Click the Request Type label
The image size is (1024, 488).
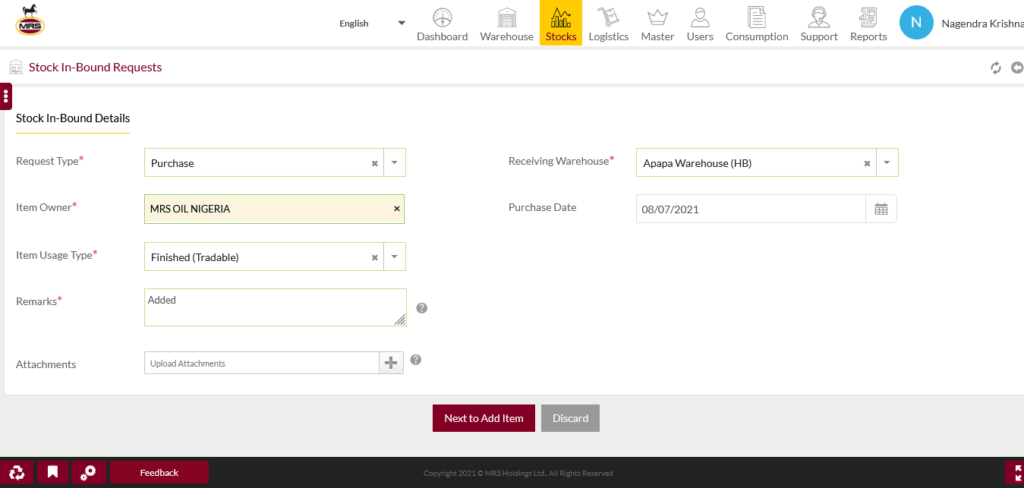point(50,161)
